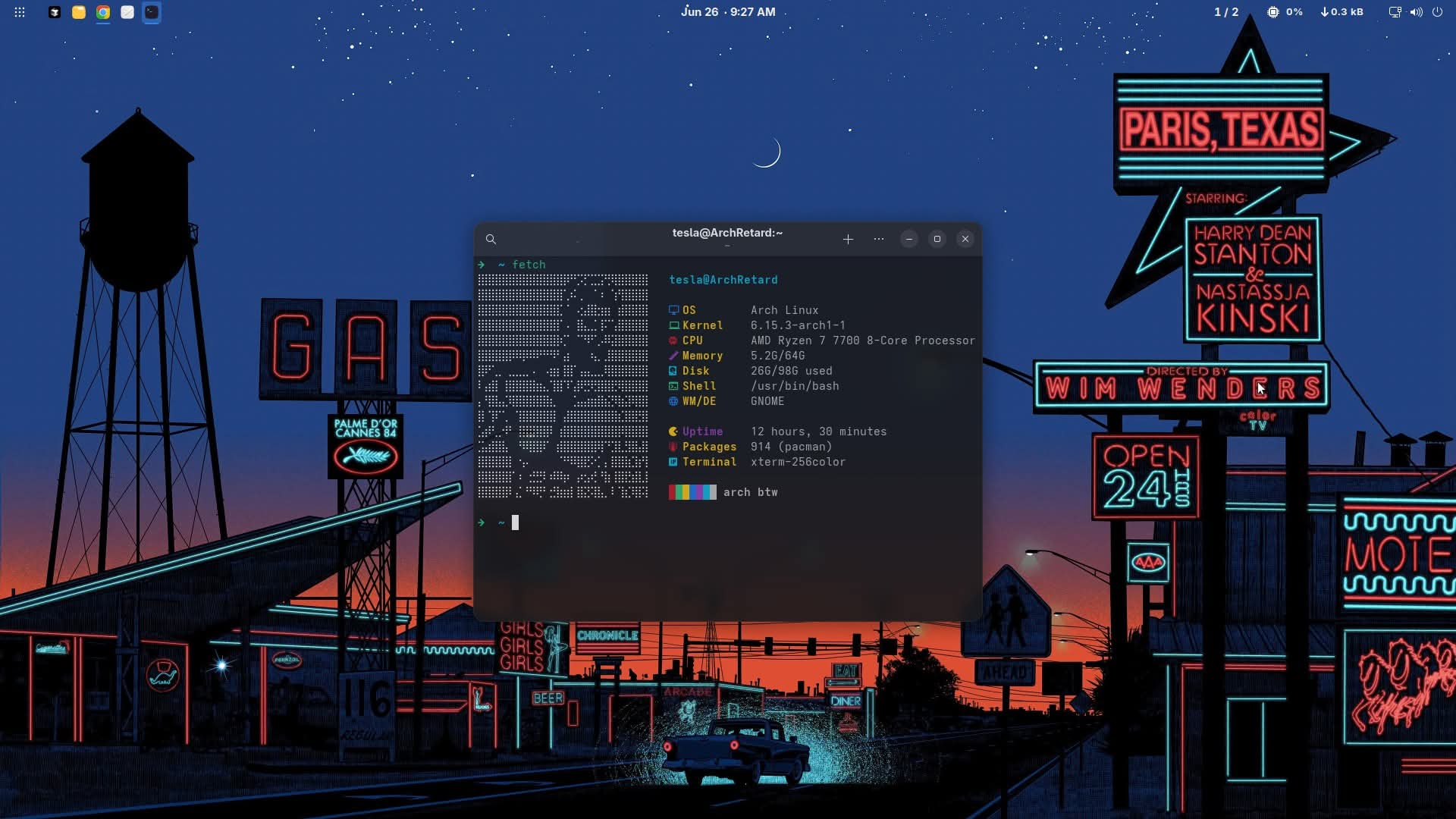Click the 0.3 kB network speed indicator

click(x=1342, y=12)
